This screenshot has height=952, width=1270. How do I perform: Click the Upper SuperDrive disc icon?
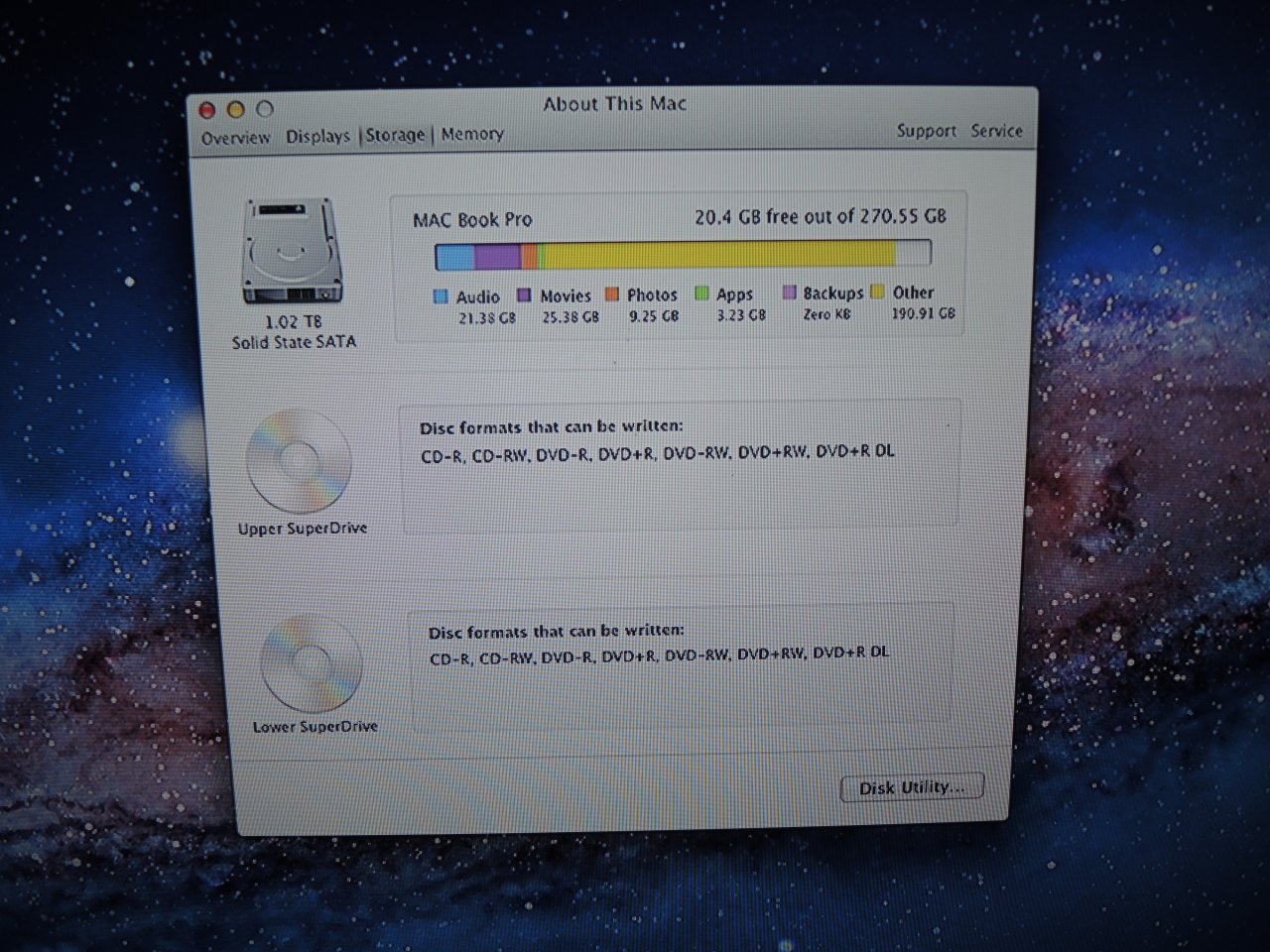point(299,462)
